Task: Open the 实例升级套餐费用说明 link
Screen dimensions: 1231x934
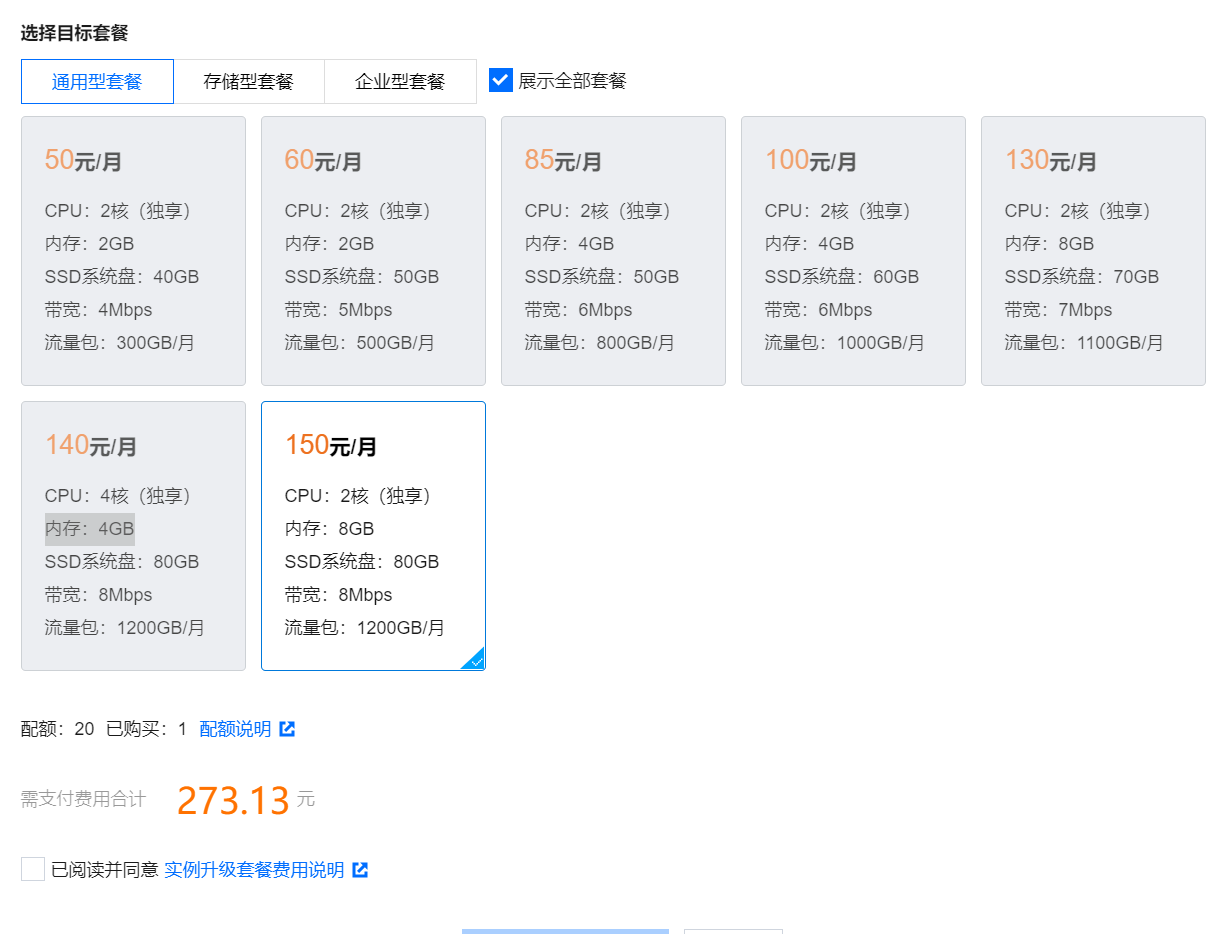Action: 254,870
